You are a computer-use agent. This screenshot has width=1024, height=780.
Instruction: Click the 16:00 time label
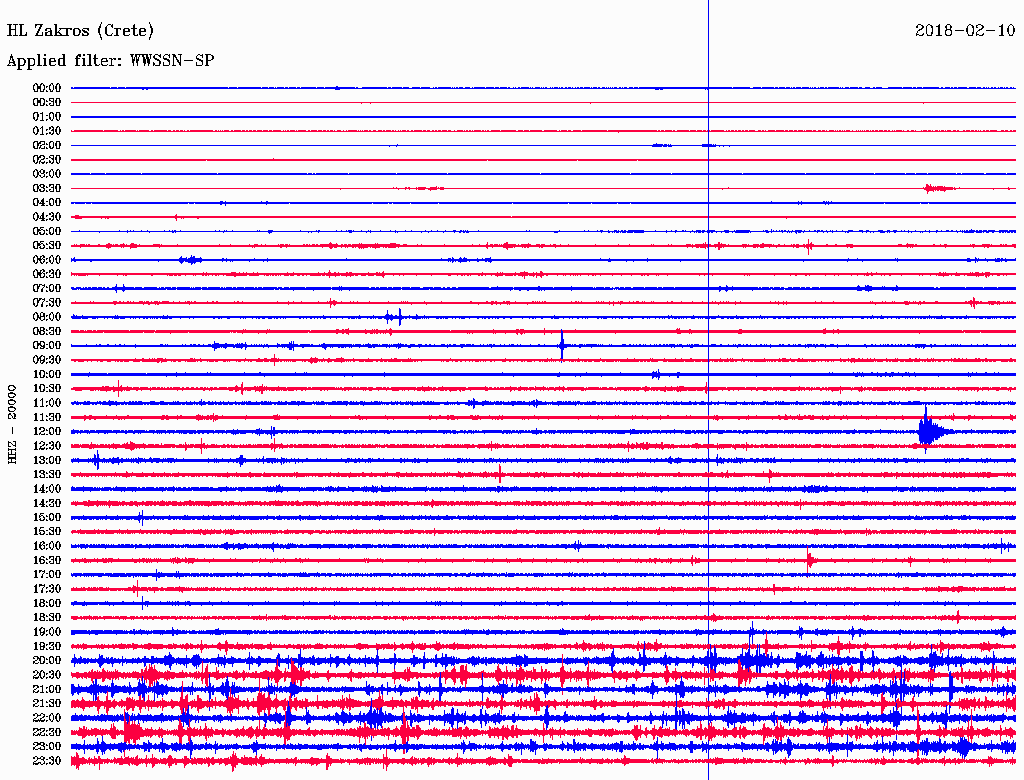click(x=47, y=546)
